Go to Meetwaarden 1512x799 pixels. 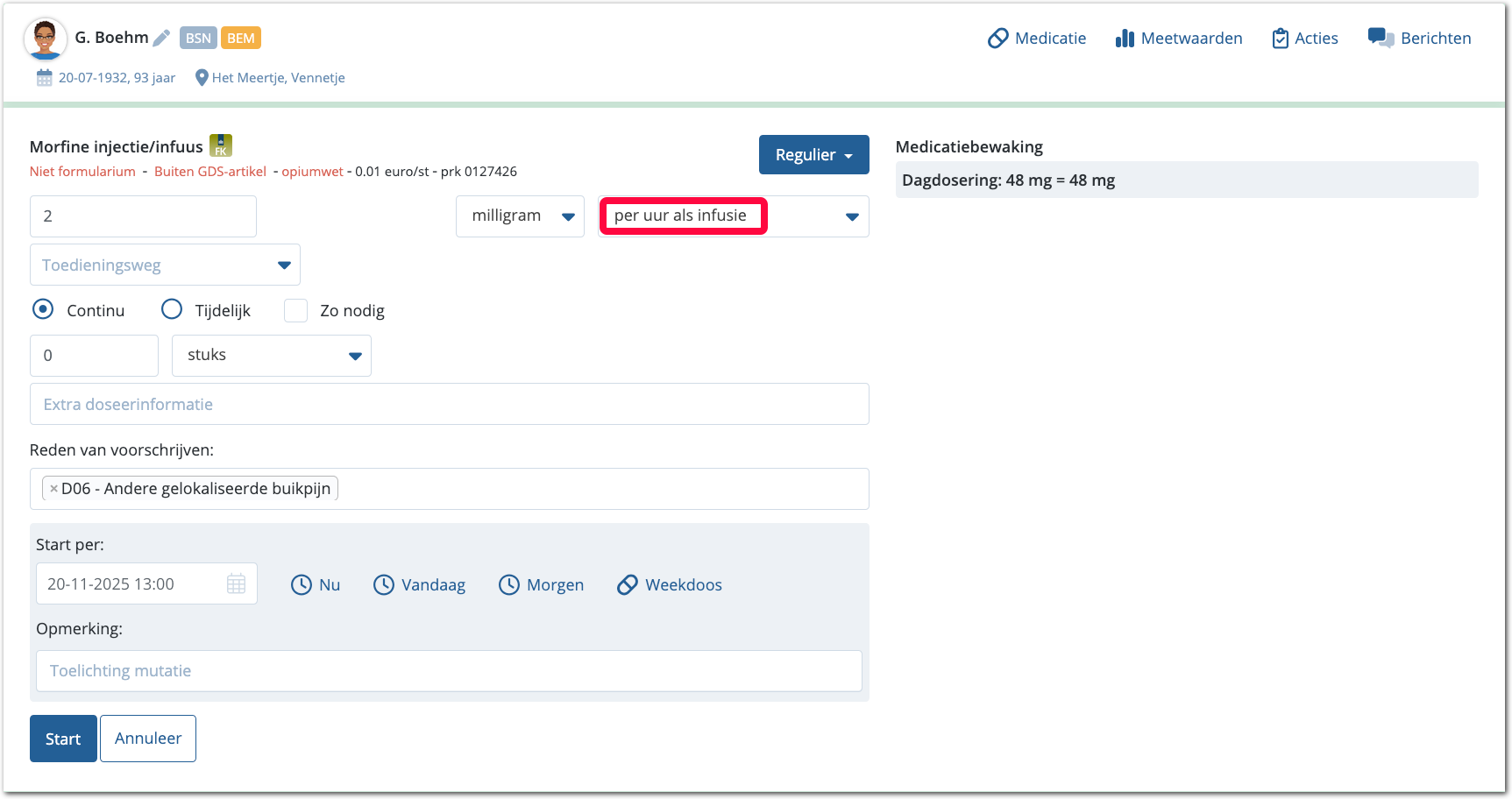tap(1179, 39)
